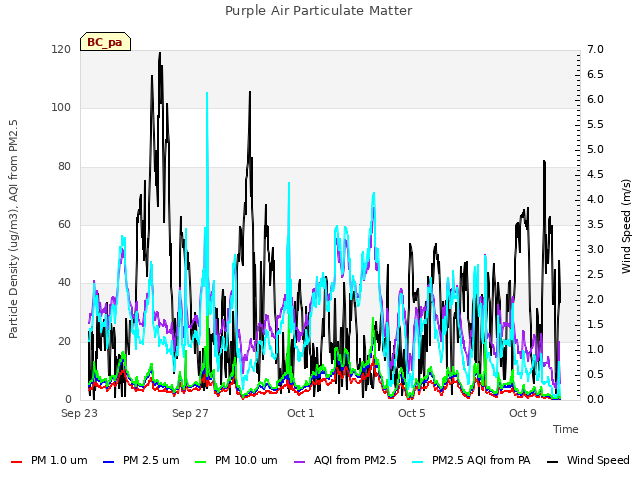The width and height of the screenshot is (640, 480).
Task: Click the 6.0 wind speed tick label
Action: pyautogui.click(x=596, y=100)
